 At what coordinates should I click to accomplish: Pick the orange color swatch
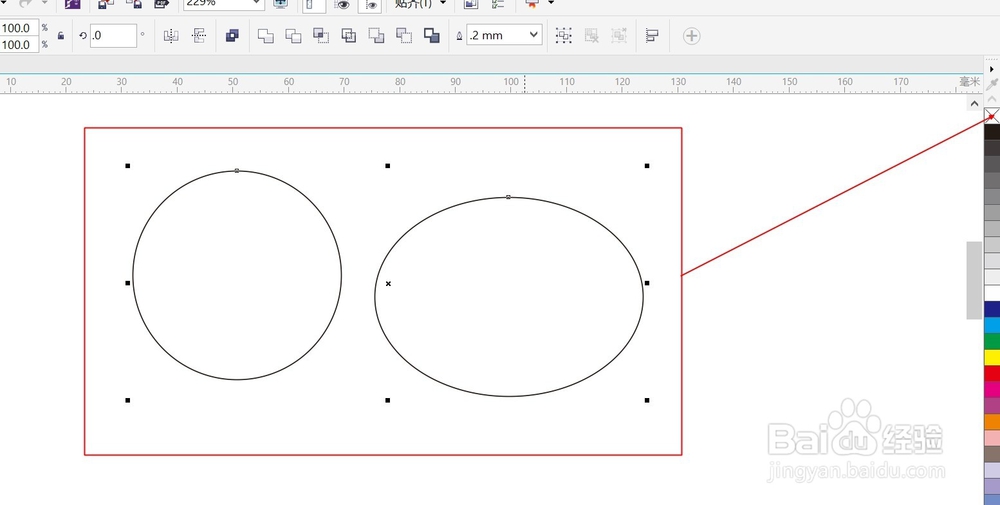tap(992, 421)
